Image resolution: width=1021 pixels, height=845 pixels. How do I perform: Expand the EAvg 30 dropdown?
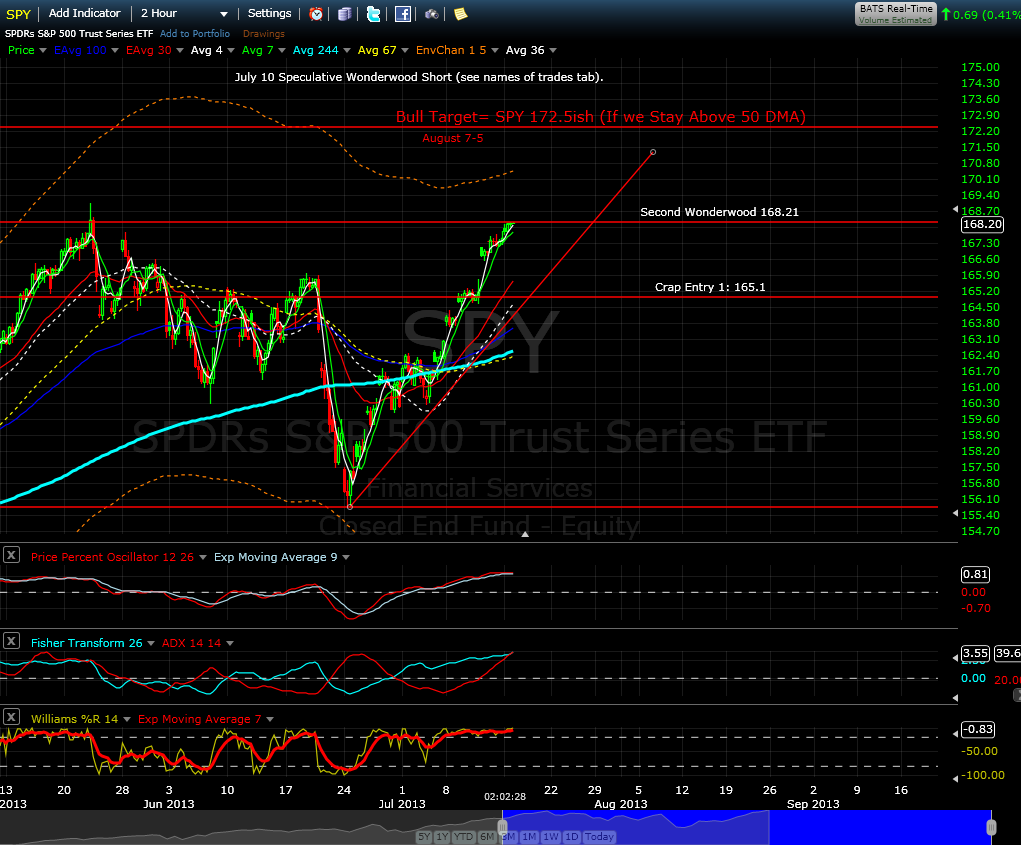click(180, 50)
